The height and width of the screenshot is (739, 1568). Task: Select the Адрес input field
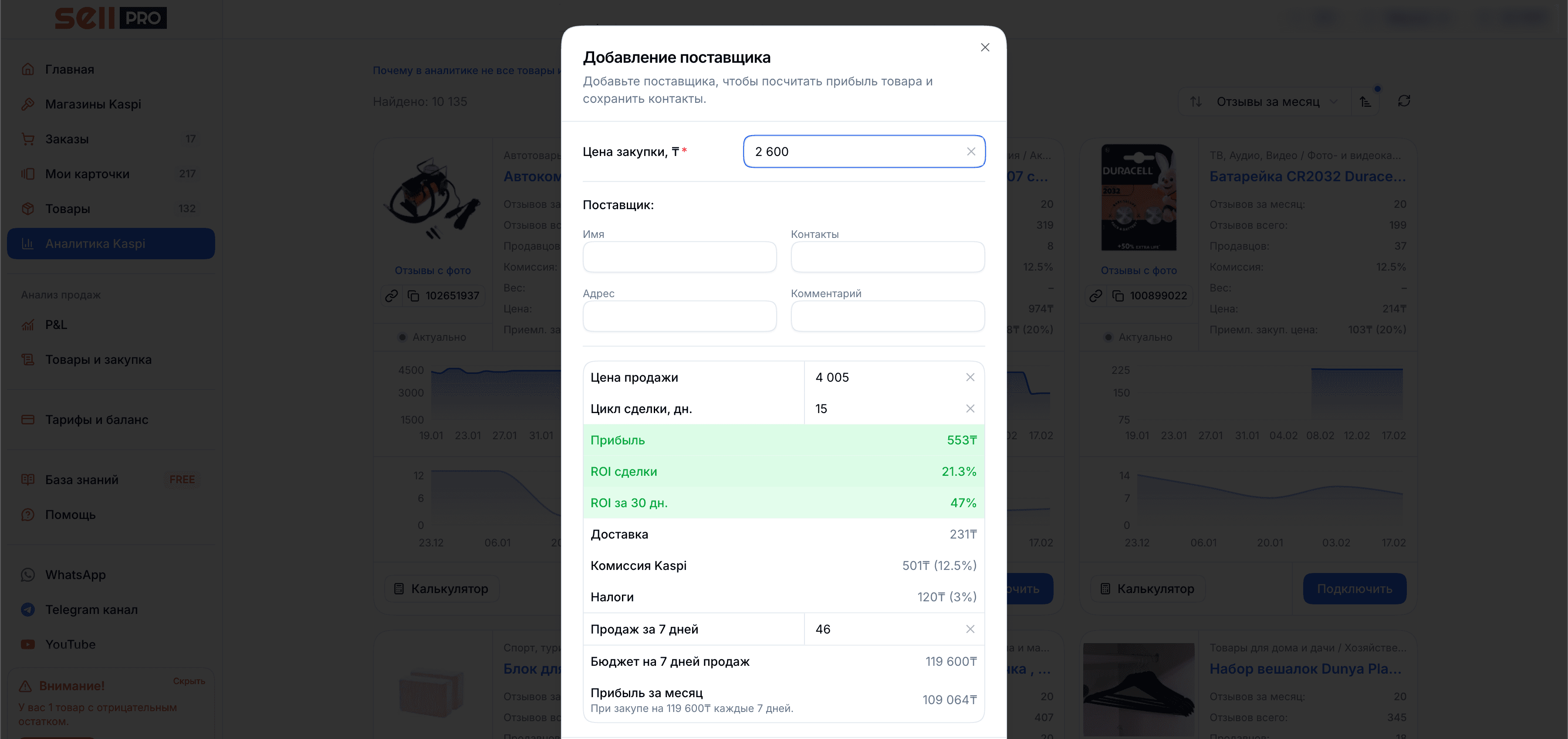click(679, 316)
